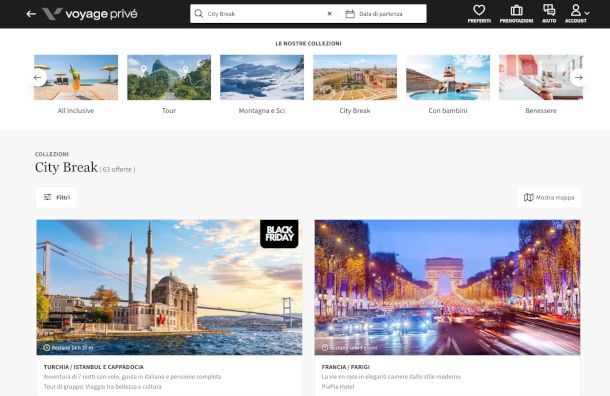610x396 pixels.
Task: Select the City Break collection thumbnail
Action: point(355,77)
